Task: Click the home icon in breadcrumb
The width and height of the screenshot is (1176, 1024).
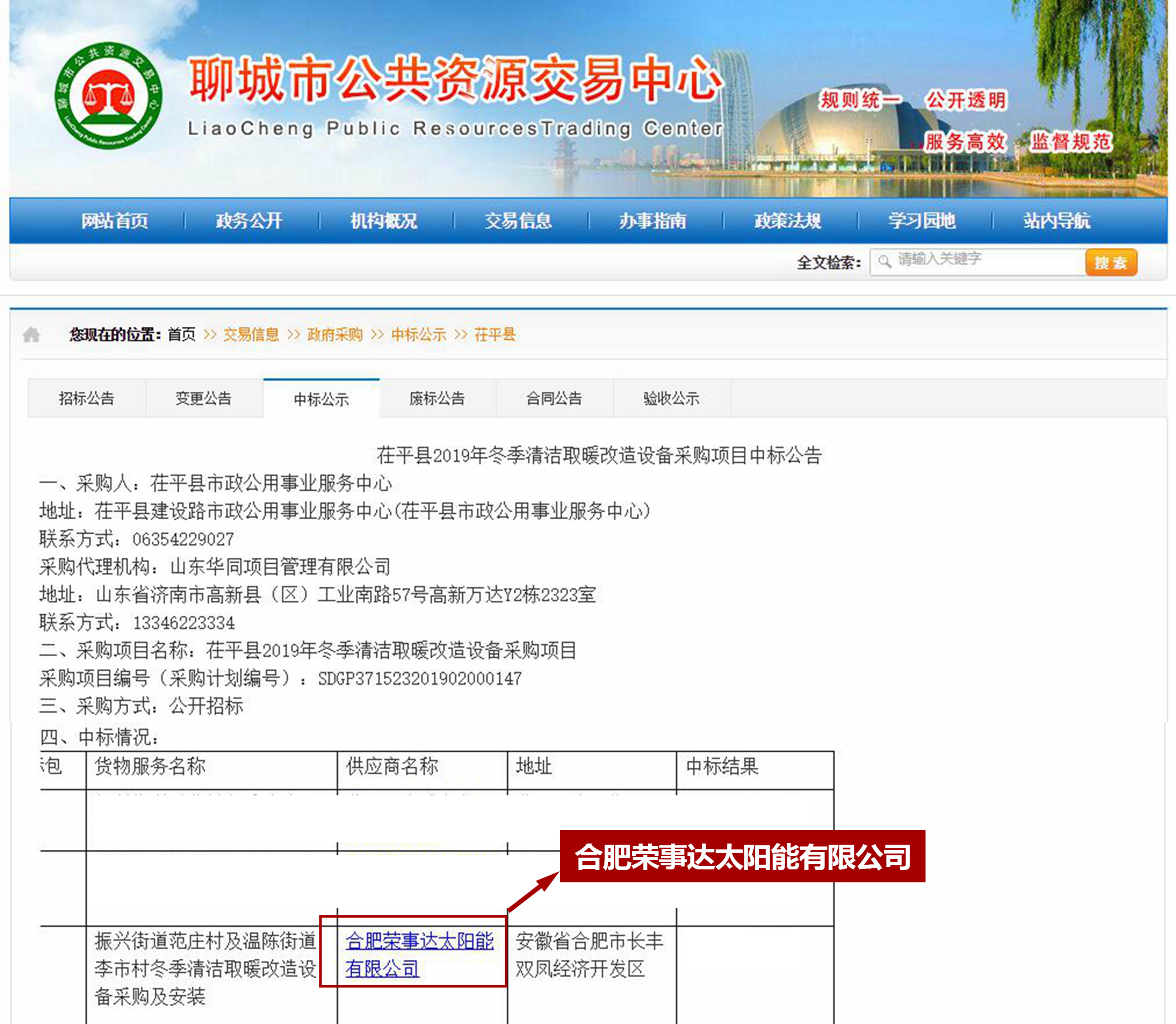Action: click(x=31, y=335)
